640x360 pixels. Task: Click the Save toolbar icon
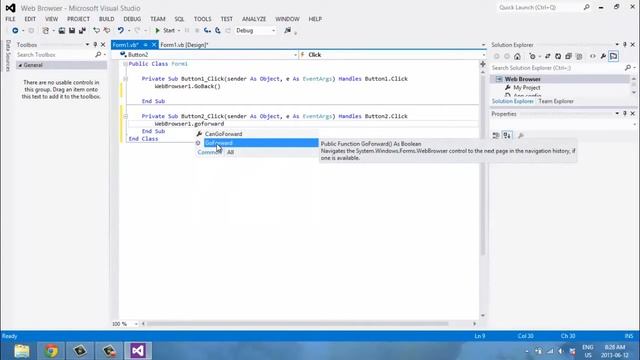(72, 31)
